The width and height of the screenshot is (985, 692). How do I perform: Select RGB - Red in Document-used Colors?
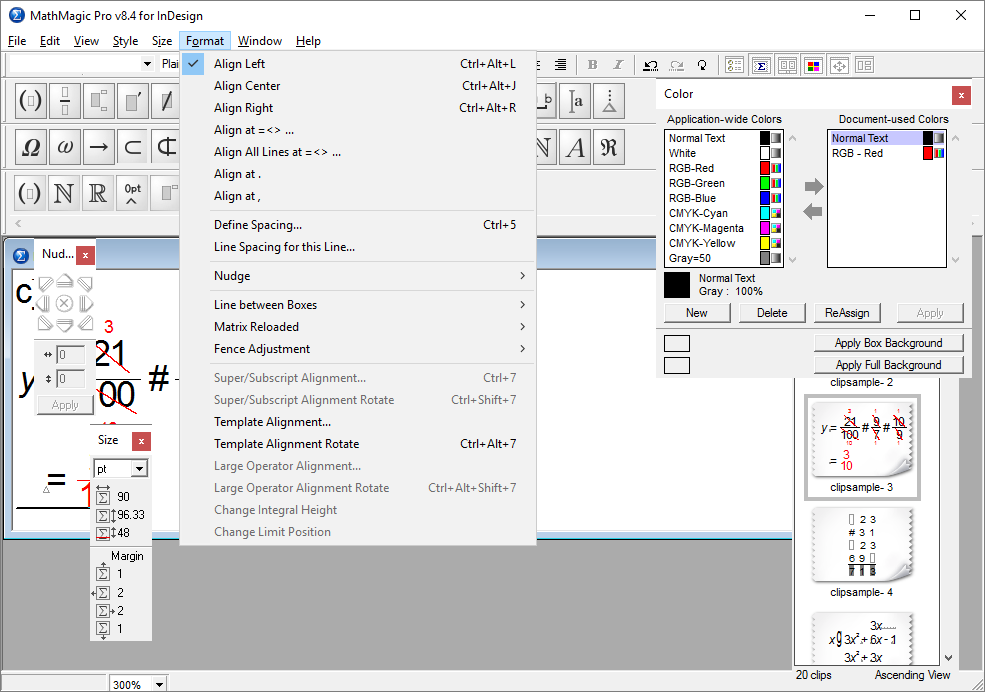[886, 153]
